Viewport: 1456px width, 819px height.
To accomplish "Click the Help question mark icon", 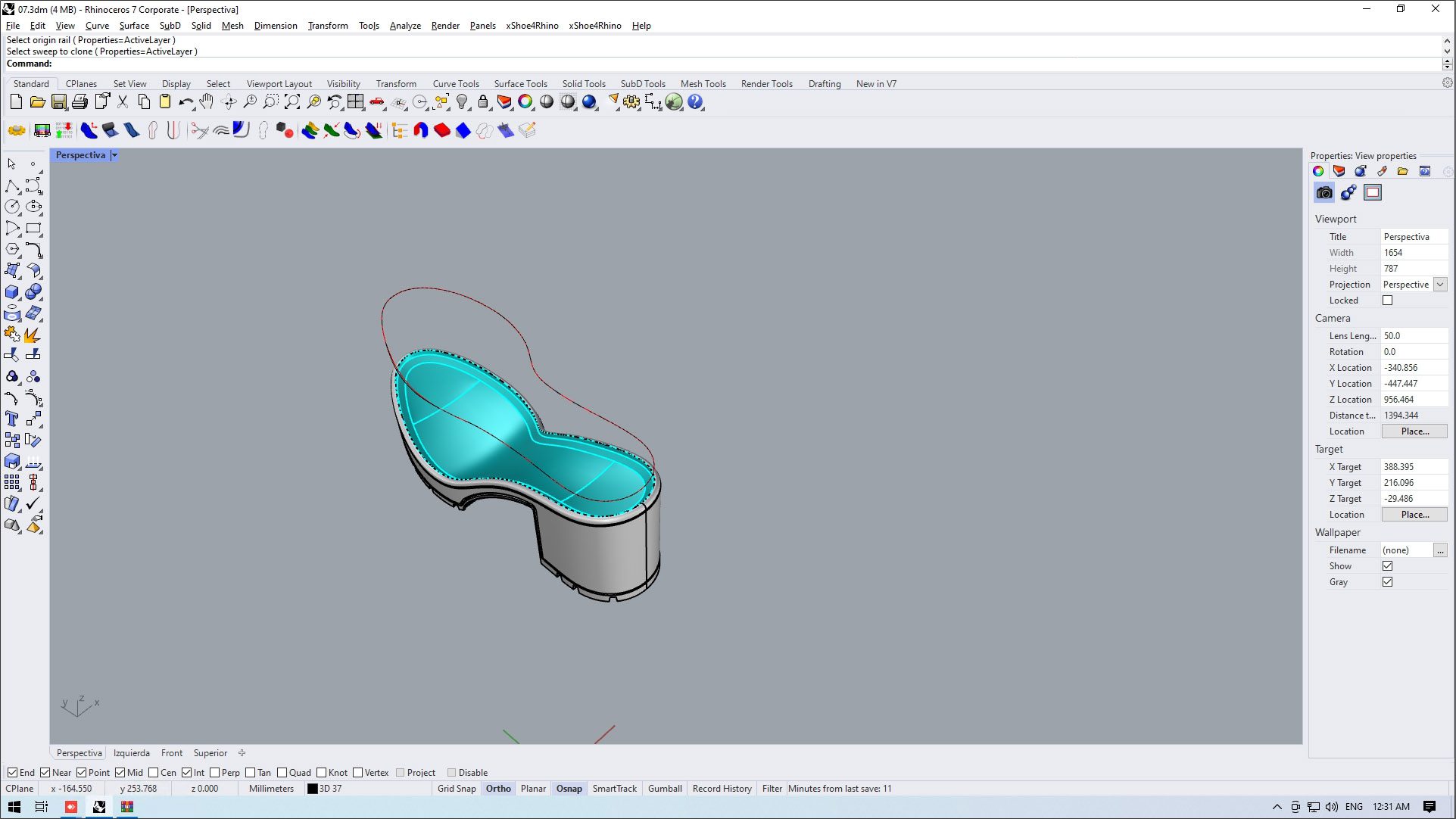I will coord(695,102).
